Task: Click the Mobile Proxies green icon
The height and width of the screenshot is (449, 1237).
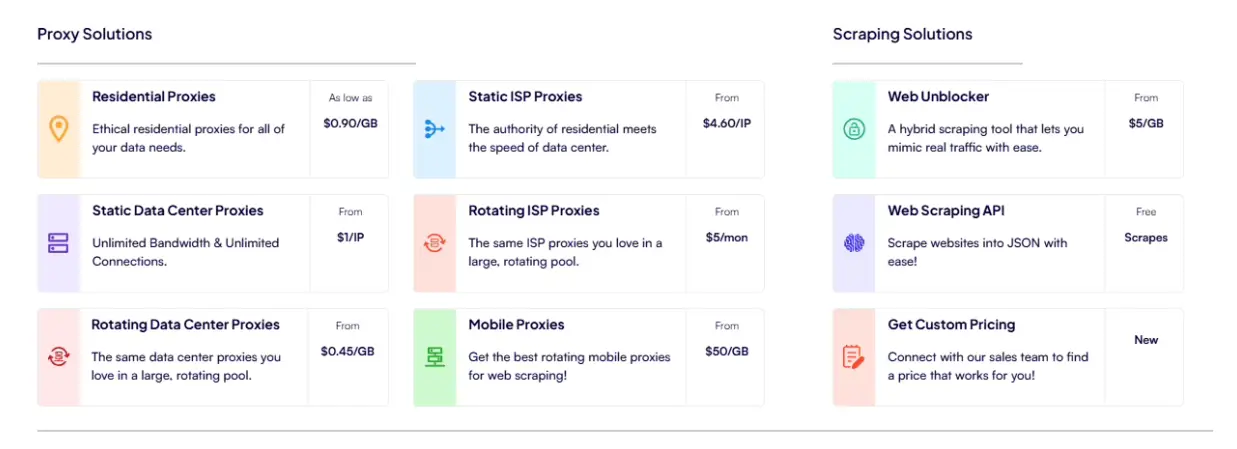Action: tap(434, 356)
